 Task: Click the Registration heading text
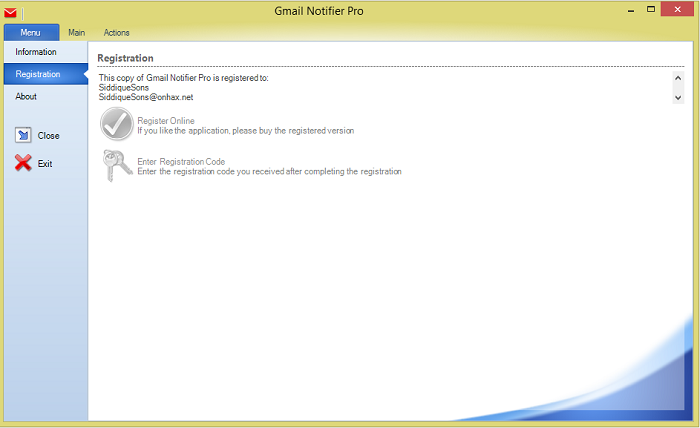click(x=125, y=58)
